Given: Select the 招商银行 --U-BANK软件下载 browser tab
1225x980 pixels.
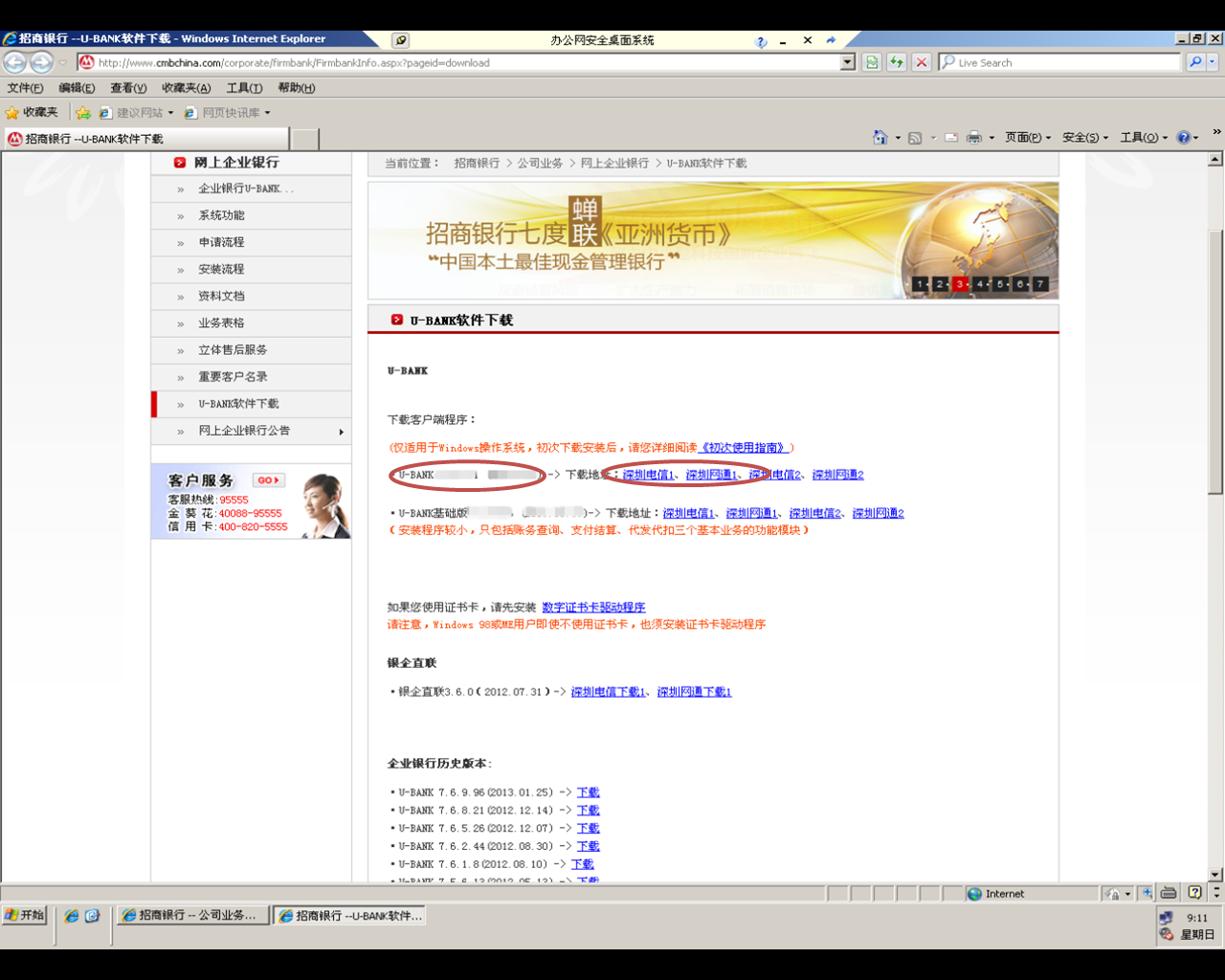Looking at the screenshot, I should [x=145, y=139].
